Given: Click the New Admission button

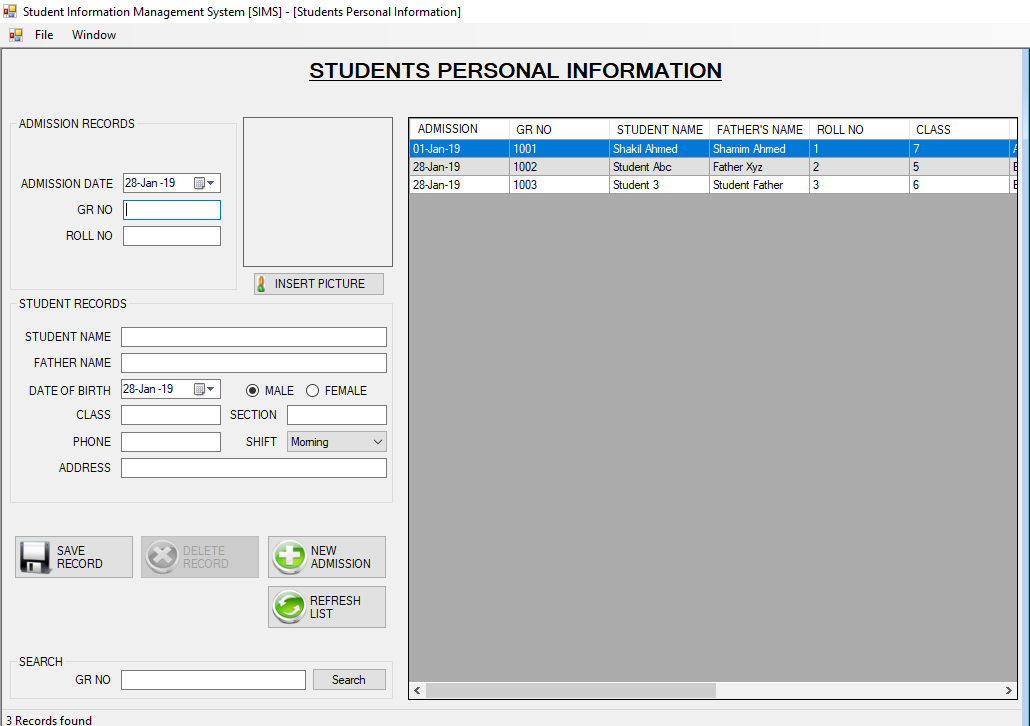Looking at the screenshot, I should point(326,557).
